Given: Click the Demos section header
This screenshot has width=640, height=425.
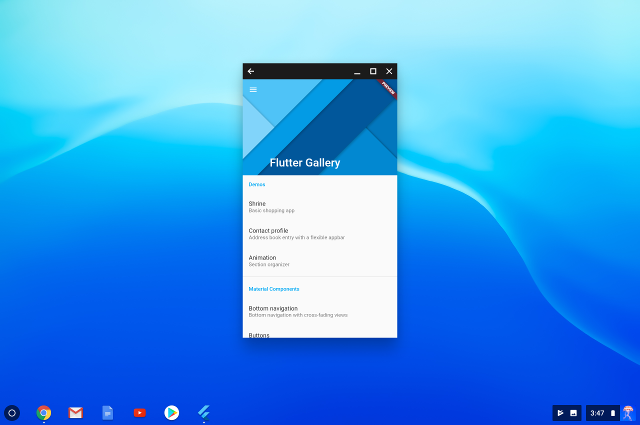Looking at the screenshot, I should coord(257,185).
